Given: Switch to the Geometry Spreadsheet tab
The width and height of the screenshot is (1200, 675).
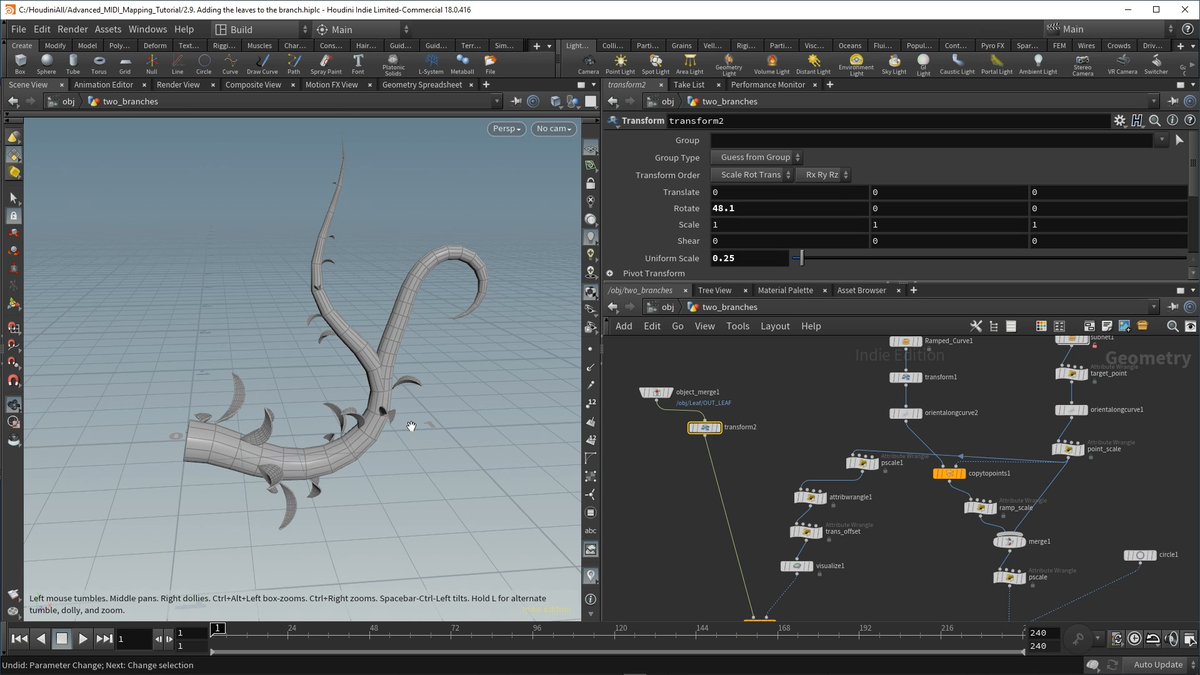Looking at the screenshot, I should point(422,85).
